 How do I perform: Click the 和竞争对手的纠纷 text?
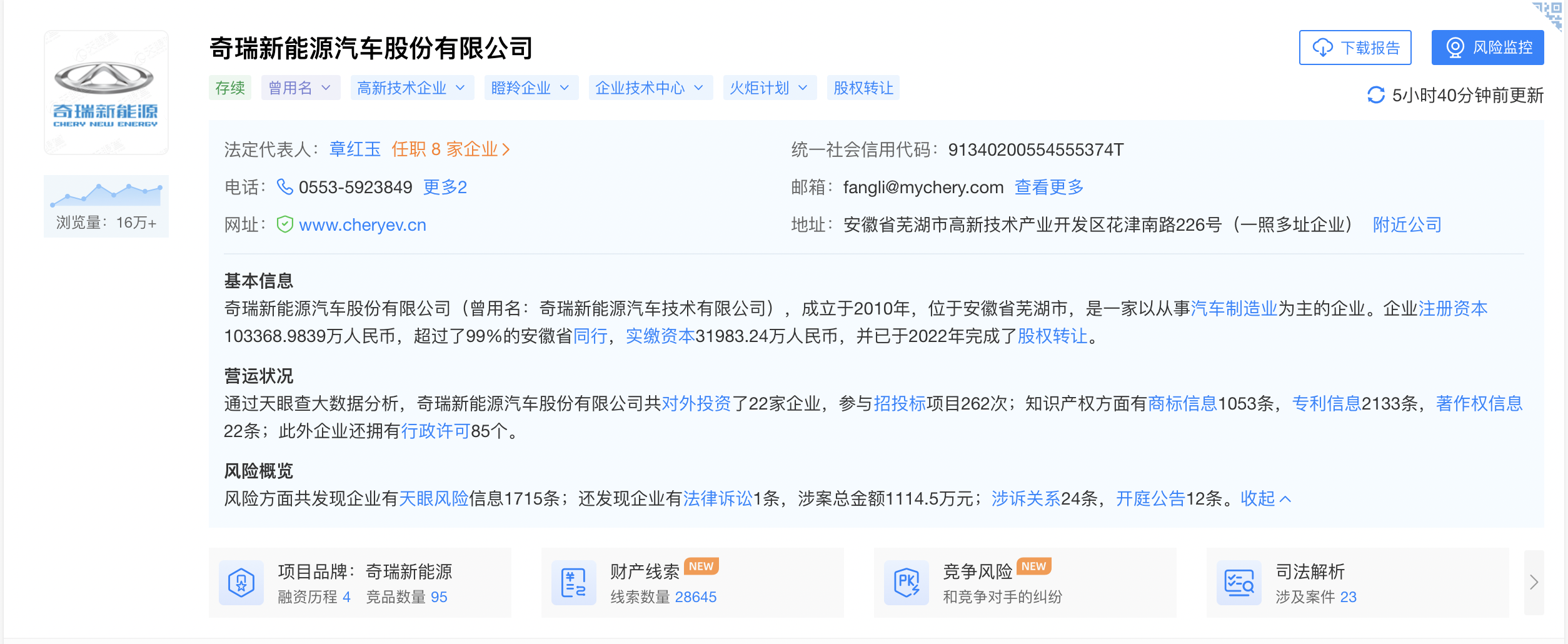[x=1003, y=597]
